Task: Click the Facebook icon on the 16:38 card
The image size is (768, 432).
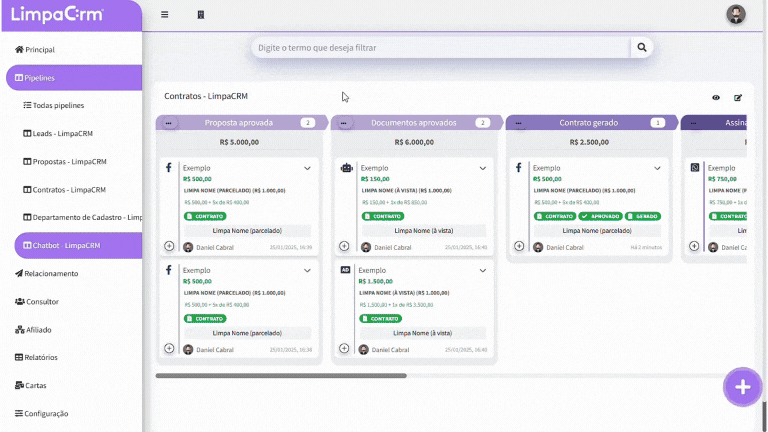Action: pos(168,270)
